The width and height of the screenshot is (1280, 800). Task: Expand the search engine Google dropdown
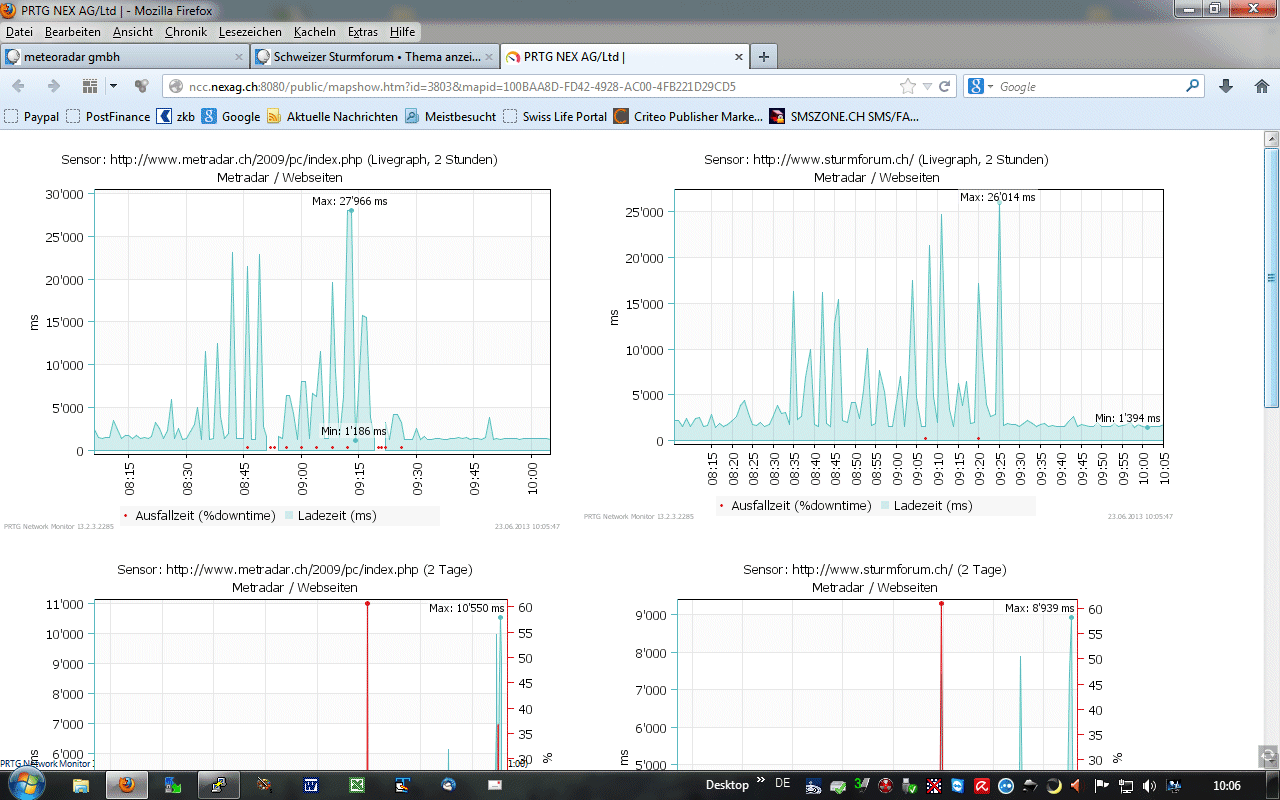[981, 87]
